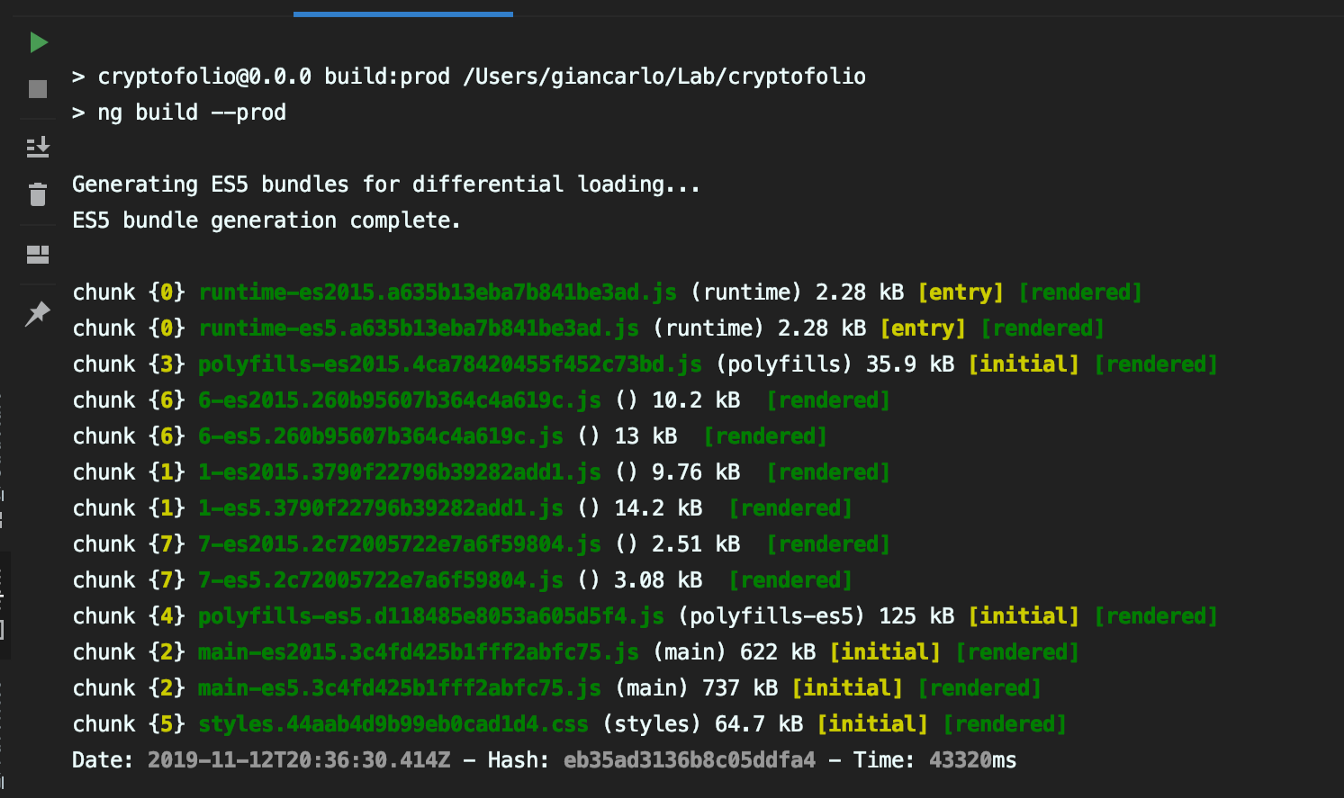The width and height of the screenshot is (1344, 798).
Task: Rerun the build with the green play icon
Action: pyautogui.click(x=38, y=42)
